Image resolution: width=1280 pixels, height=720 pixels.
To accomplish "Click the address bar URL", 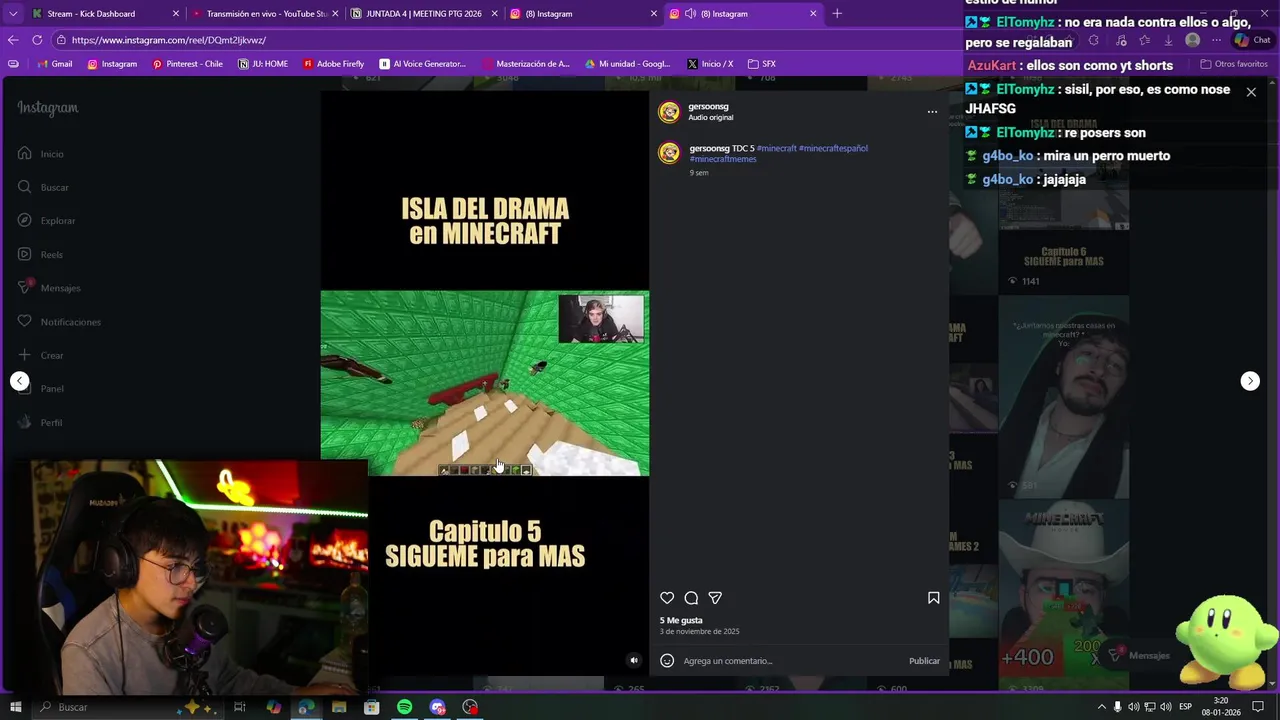I will [169, 40].
